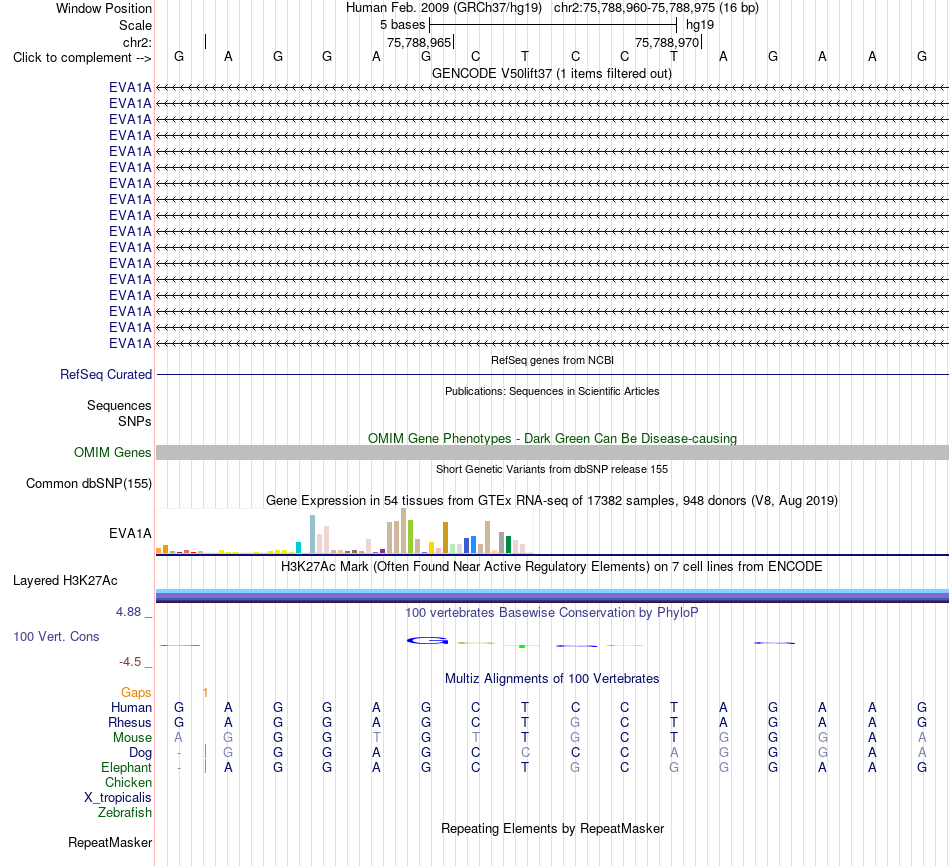Select the 'Chicken' alignment row label

[128, 783]
